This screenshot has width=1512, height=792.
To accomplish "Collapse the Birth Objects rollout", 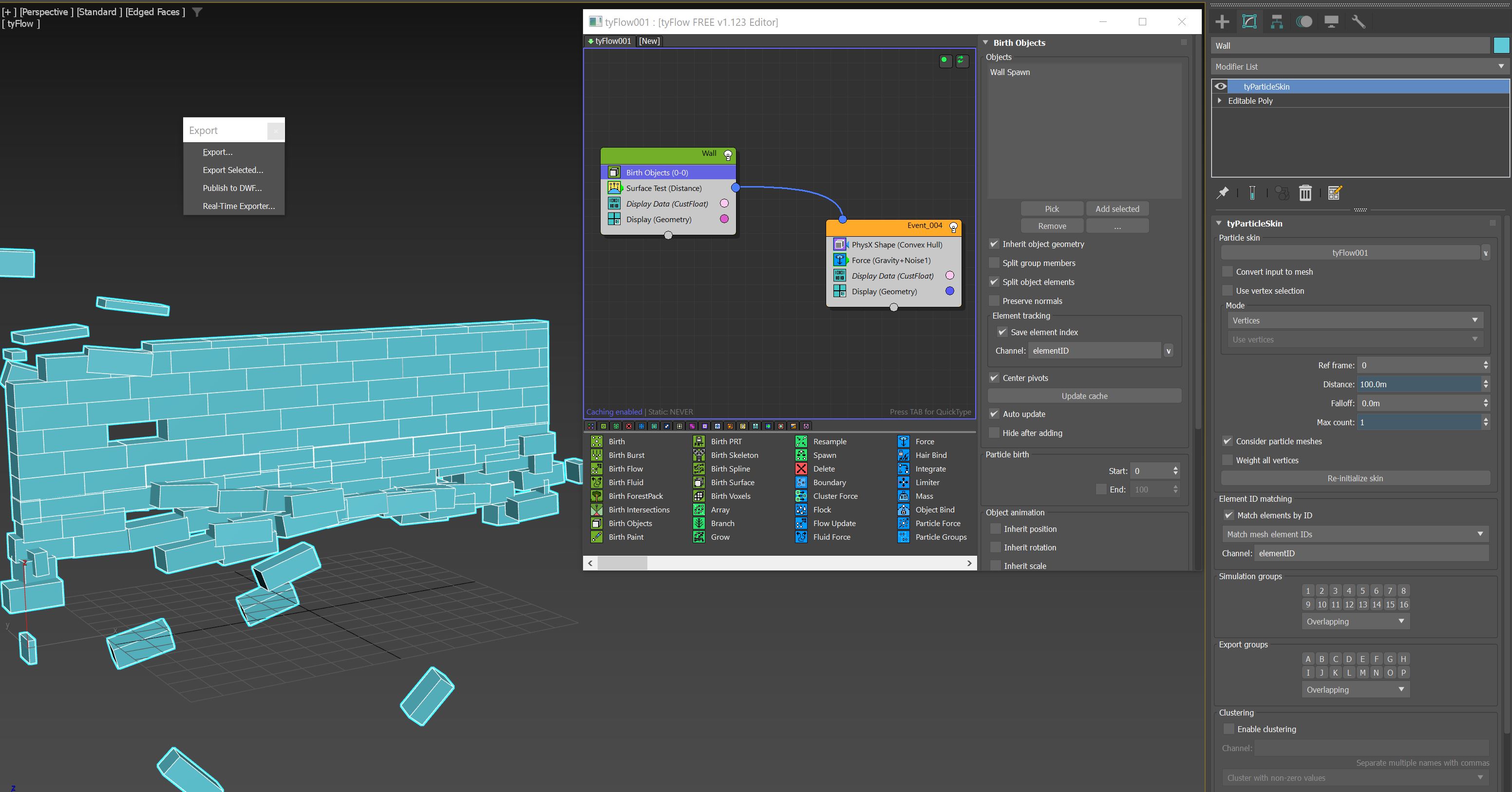I will coord(985,42).
